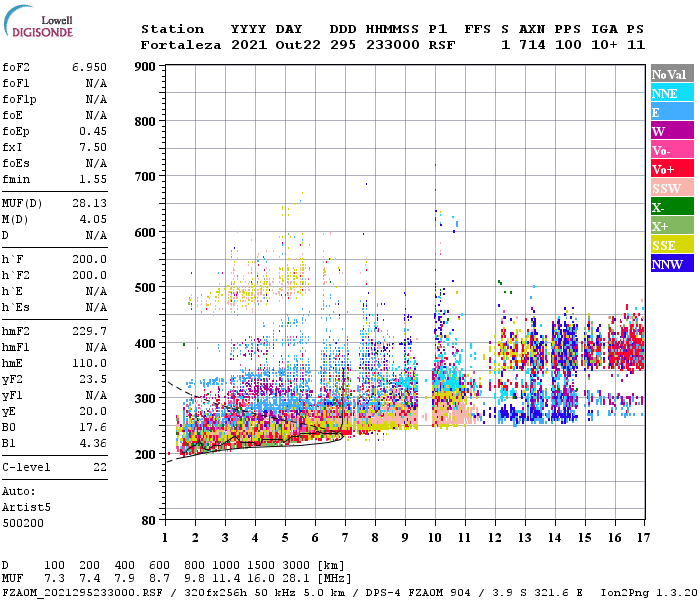
Task: Click the Fortaleza station name
Action: coord(181,45)
